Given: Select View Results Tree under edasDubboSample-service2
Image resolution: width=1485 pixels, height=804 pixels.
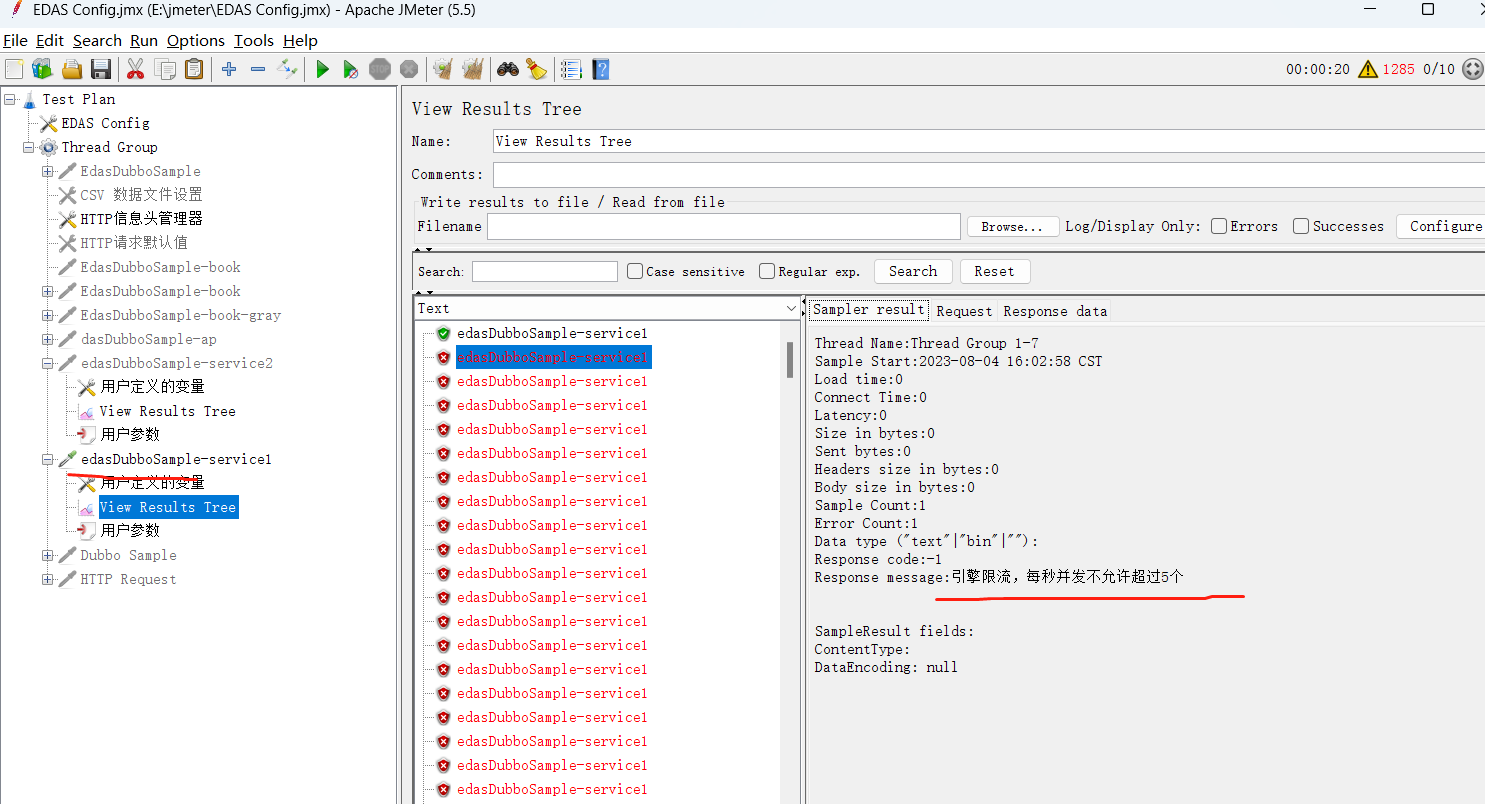Looking at the screenshot, I should (167, 411).
